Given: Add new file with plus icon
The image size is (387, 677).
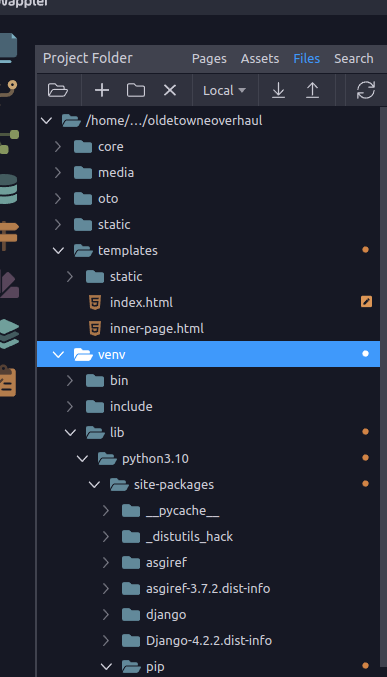Looking at the screenshot, I should click(102, 90).
